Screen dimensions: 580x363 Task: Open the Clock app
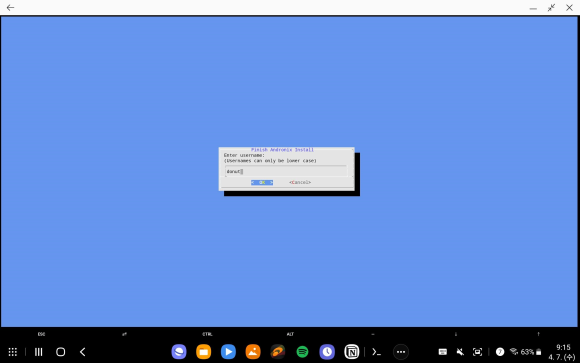tap(327, 352)
